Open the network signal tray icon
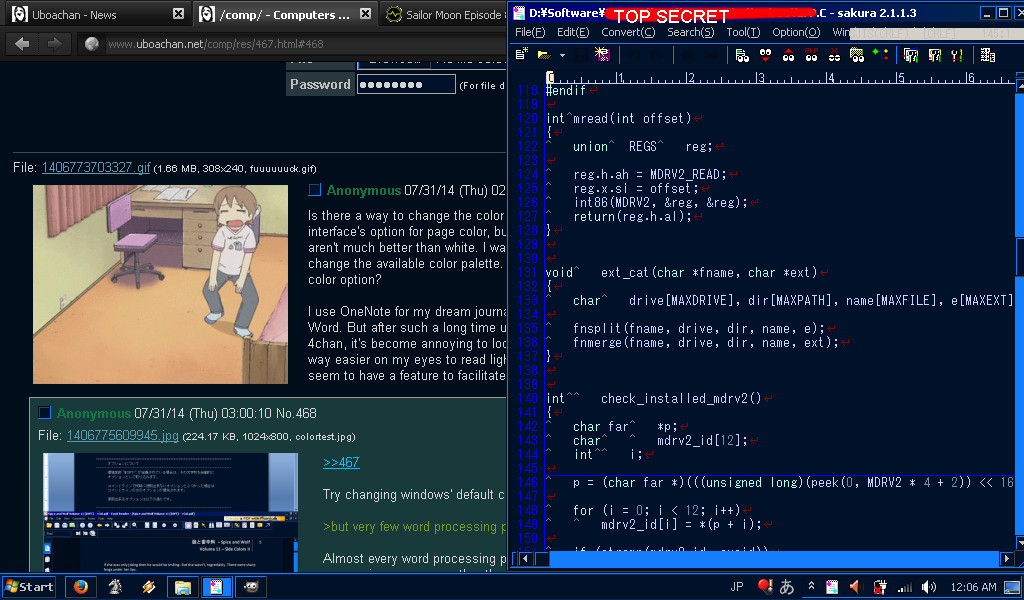Screen dimensions: 1024x600 (904, 587)
